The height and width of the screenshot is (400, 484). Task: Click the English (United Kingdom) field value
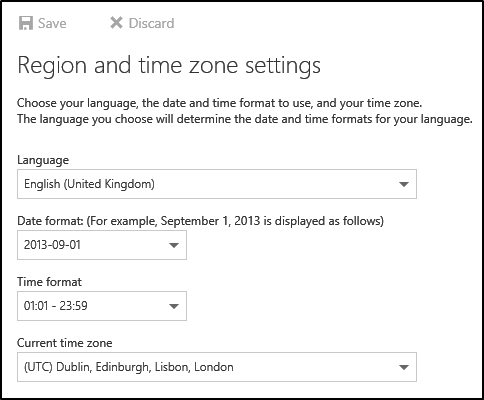coord(89,184)
